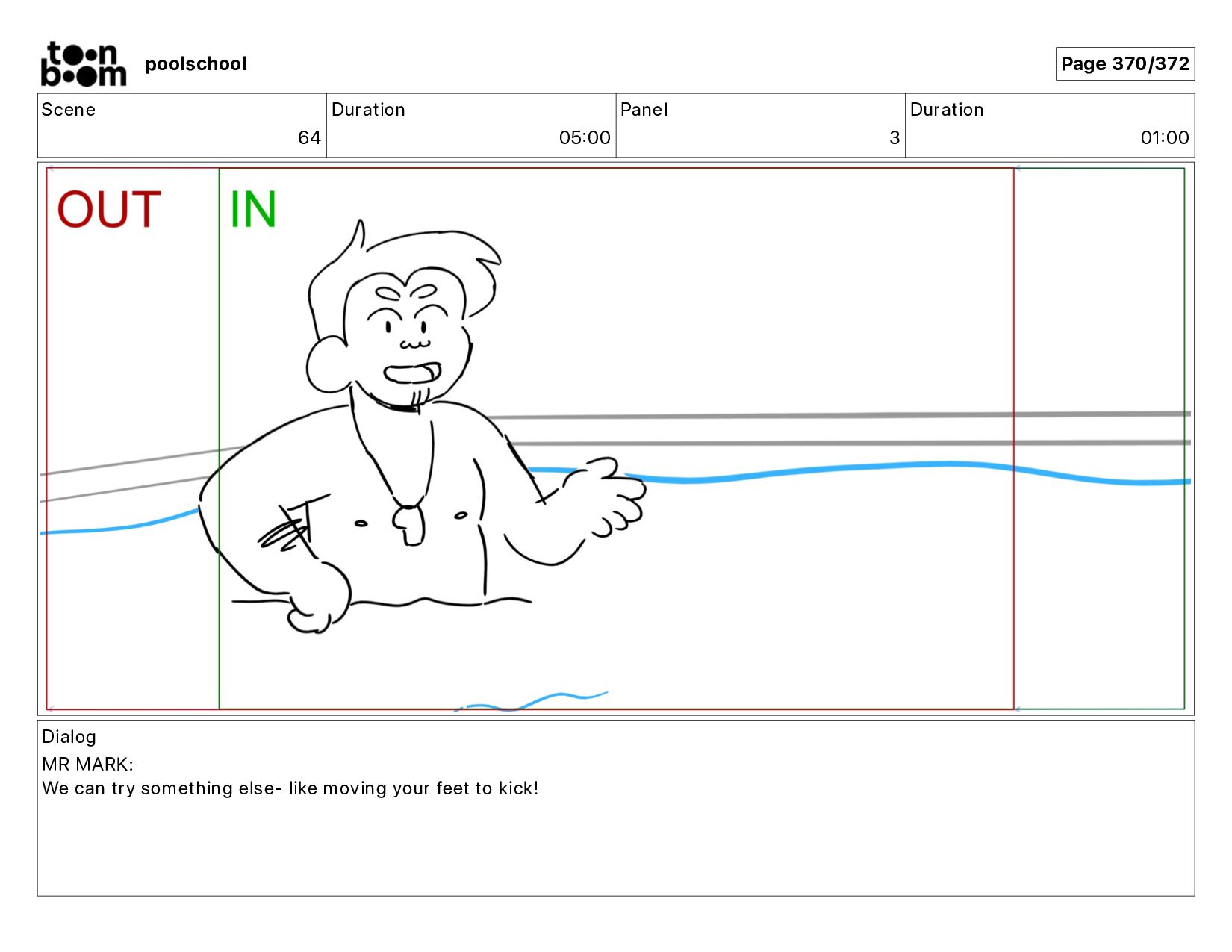
Task: Click the 'Scene' header label
Action: (69, 110)
